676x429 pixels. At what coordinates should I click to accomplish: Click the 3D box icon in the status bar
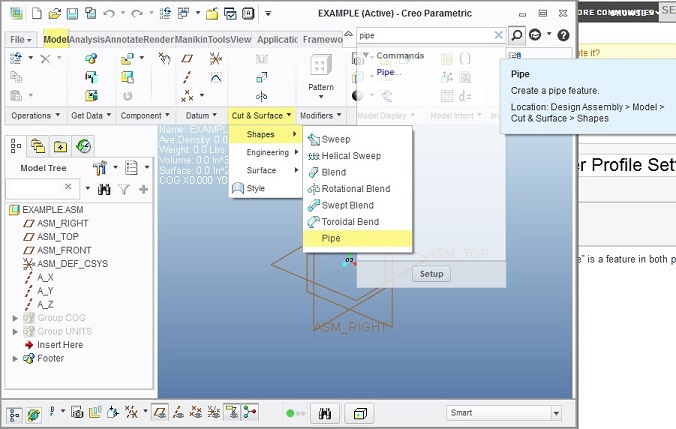tap(360, 414)
